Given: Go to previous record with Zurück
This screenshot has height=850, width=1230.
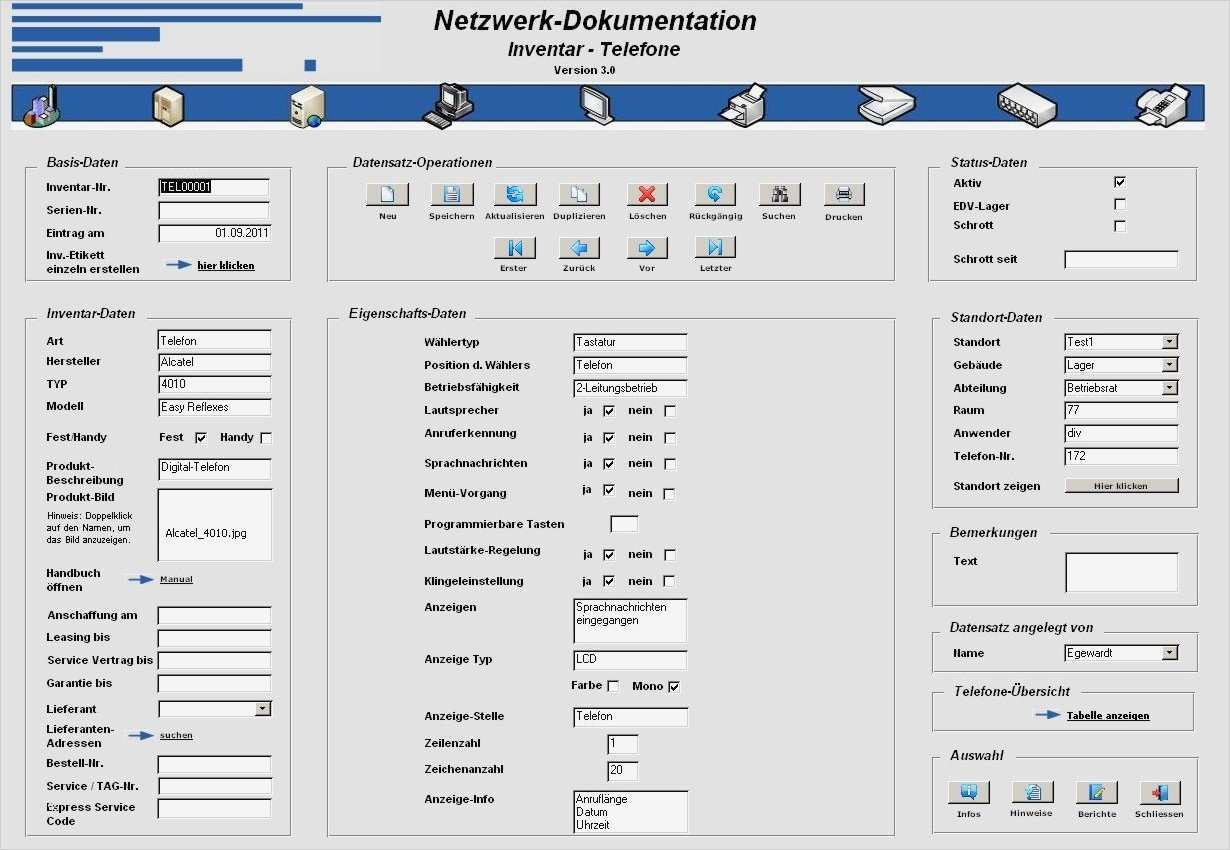Looking at the screenshot, I should [x=579, y=247].
